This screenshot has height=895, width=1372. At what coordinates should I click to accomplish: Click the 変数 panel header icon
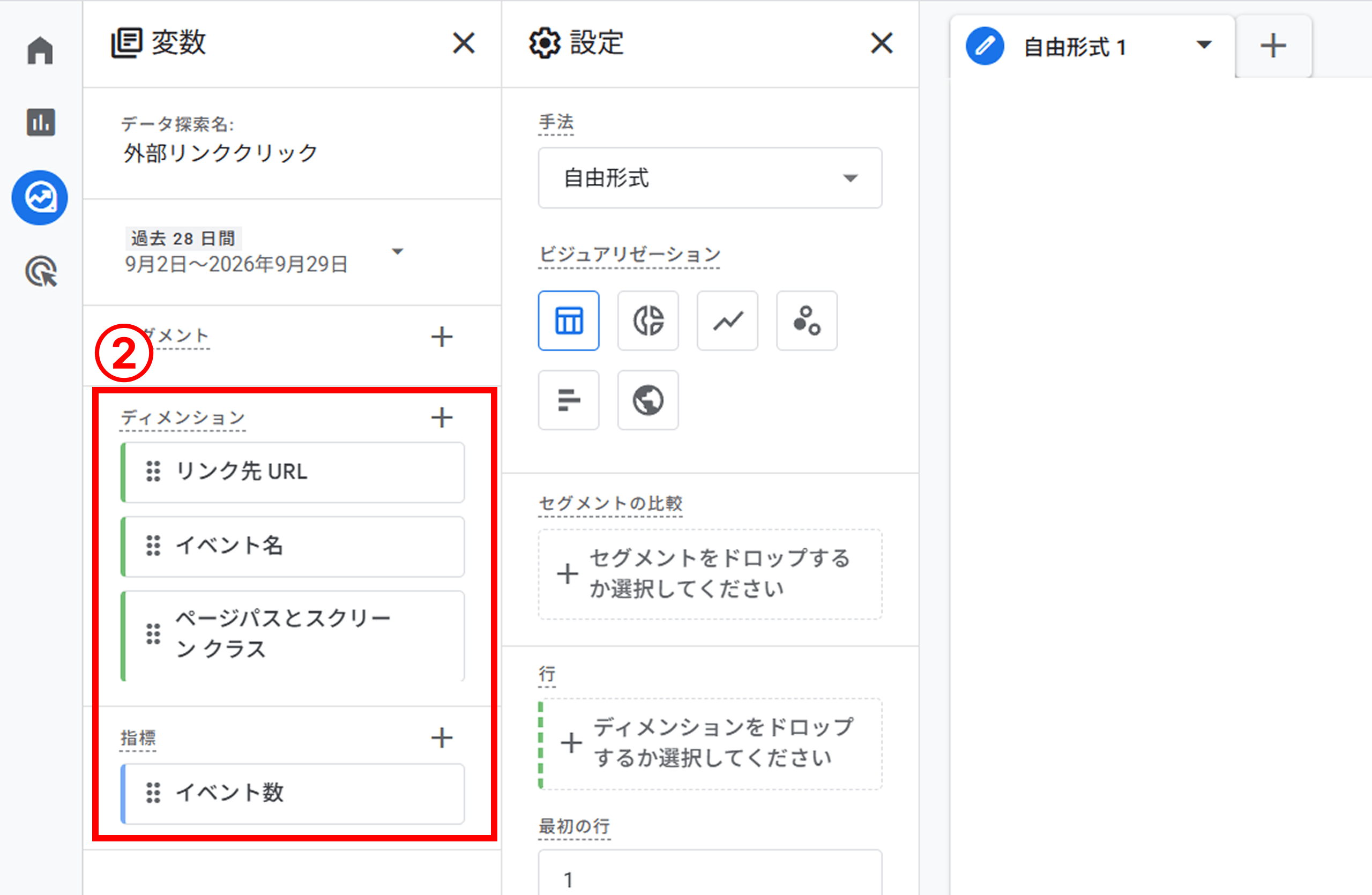pos(126,43)
